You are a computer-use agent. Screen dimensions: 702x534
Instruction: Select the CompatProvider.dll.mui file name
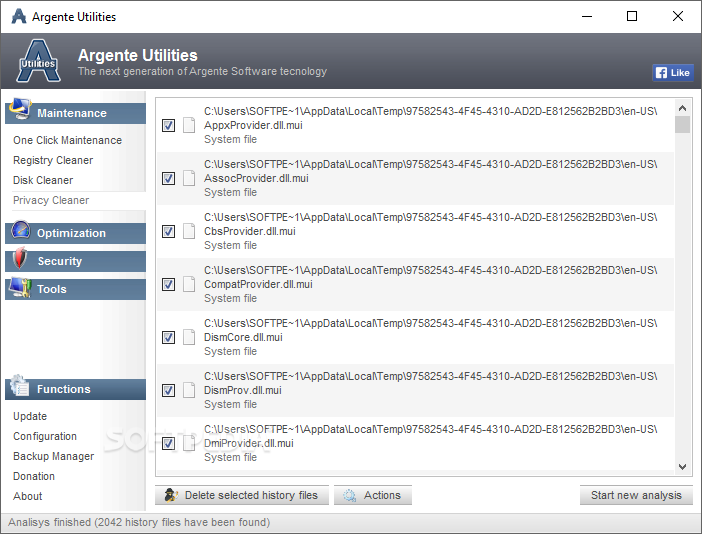point(258,284)
